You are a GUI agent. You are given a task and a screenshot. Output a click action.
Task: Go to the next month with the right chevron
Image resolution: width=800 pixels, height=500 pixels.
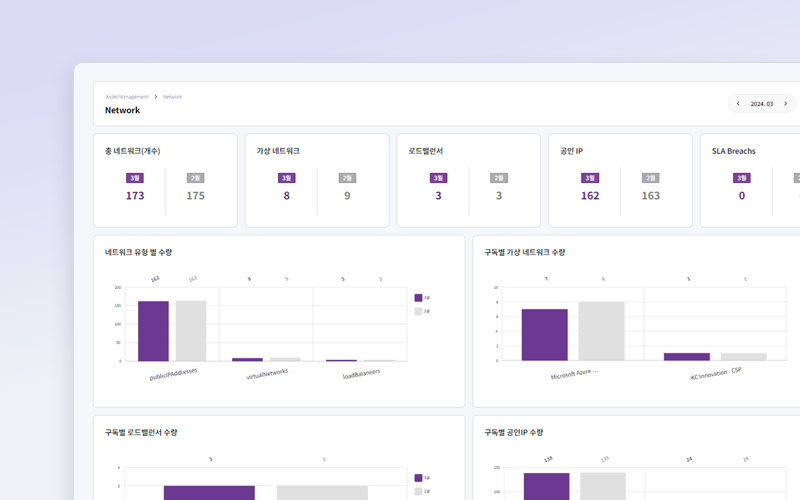(785, 104)
